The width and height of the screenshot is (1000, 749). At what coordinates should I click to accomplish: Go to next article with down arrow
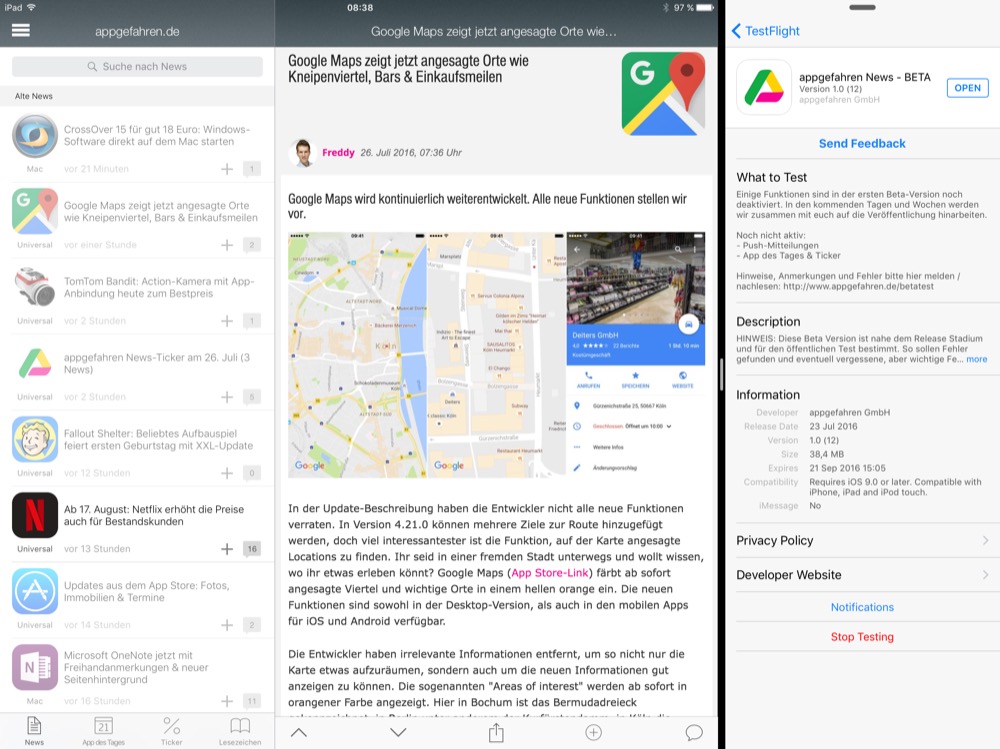pyautogui.click(x=398, y=733)
